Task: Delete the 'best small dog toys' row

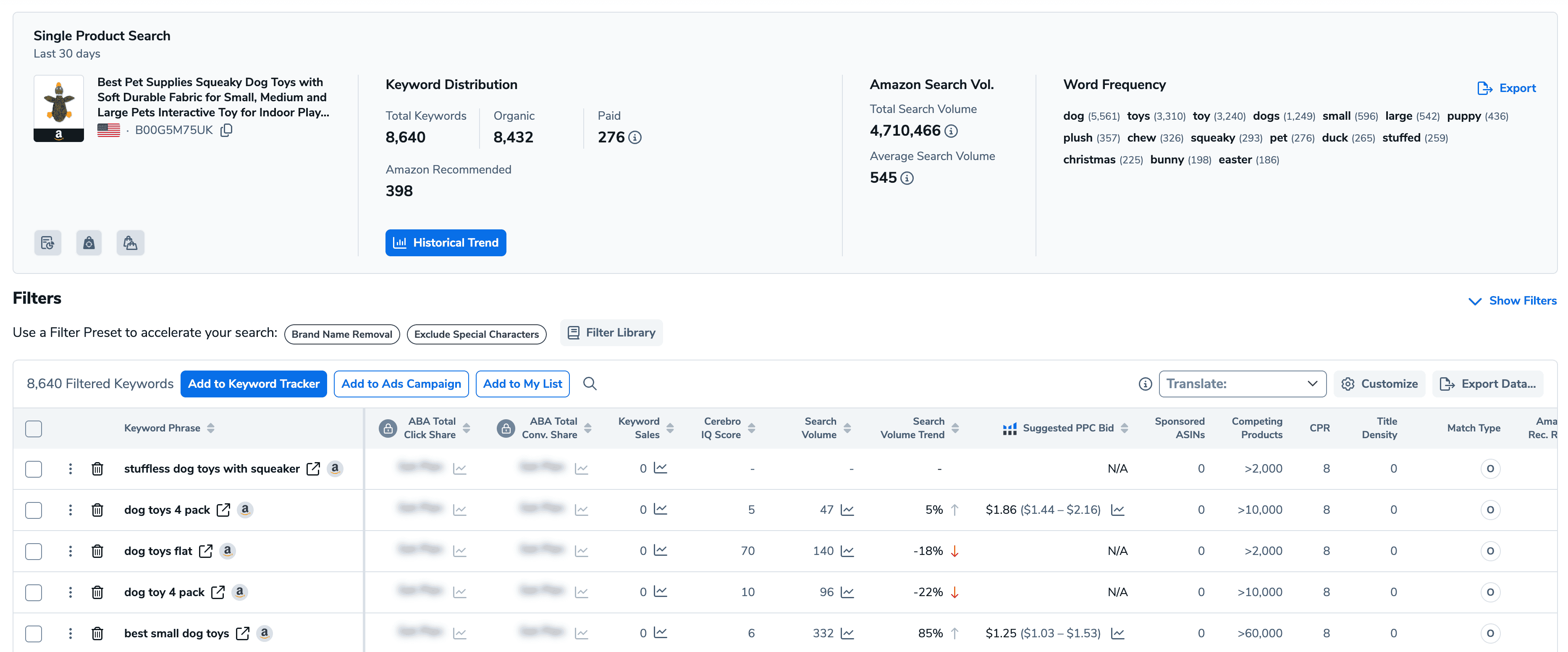Action: 97,633
